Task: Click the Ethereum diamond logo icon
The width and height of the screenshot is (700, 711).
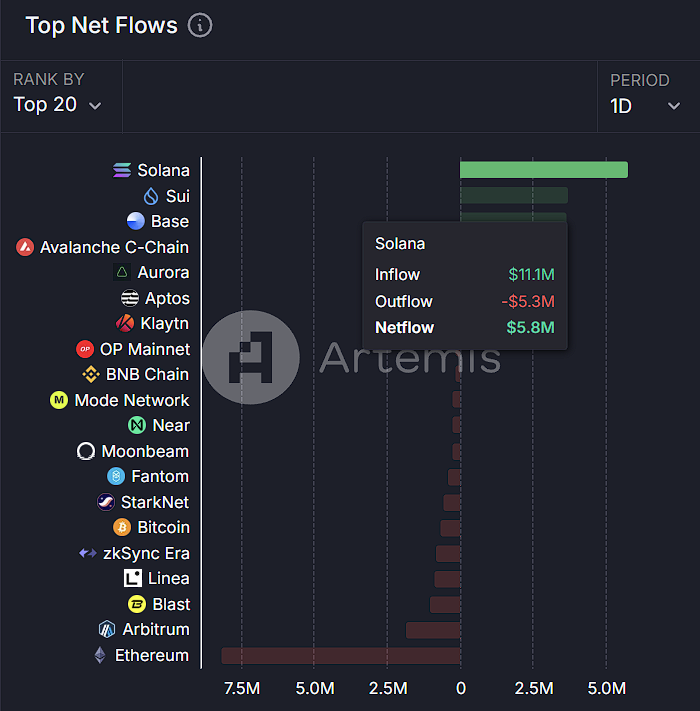Action: coord(99,655)
